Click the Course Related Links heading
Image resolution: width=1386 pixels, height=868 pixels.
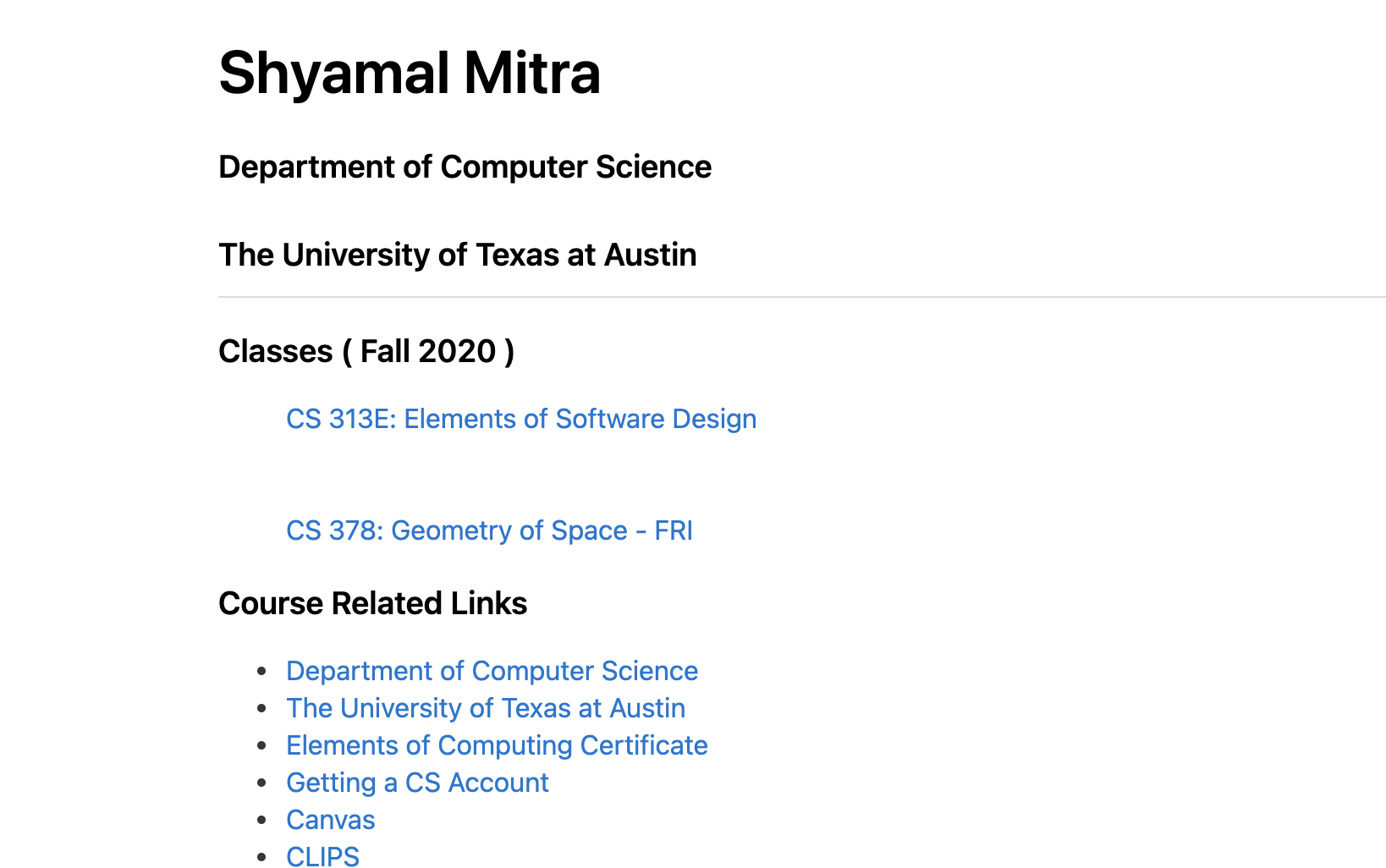click(x=372, y=603)
